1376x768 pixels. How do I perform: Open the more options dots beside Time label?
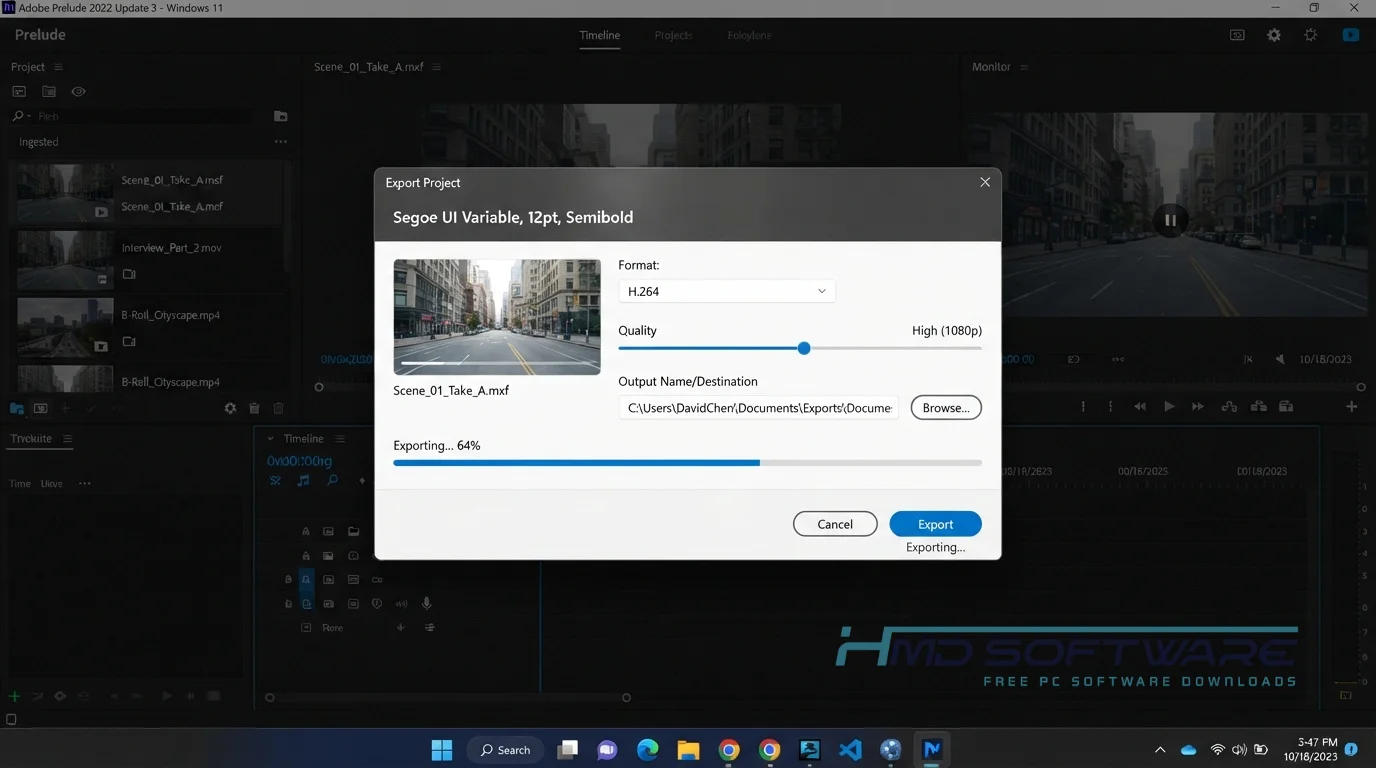pyautogui.click(x=84, y=484)
